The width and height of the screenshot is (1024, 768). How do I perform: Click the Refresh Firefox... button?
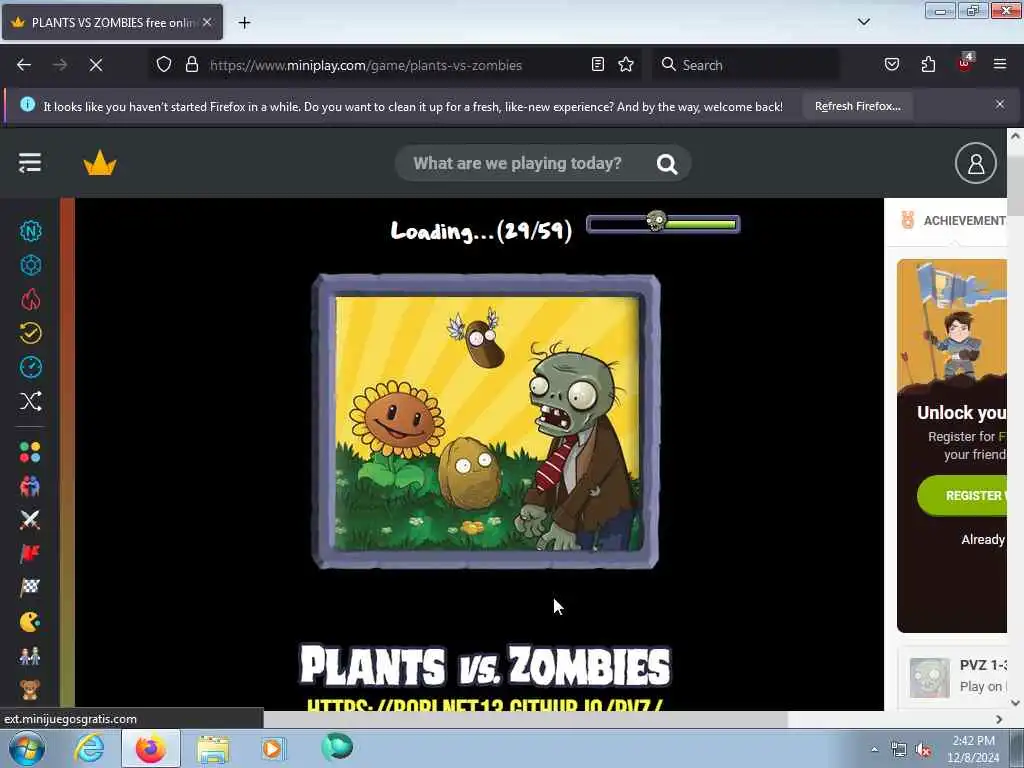[857, 106]
